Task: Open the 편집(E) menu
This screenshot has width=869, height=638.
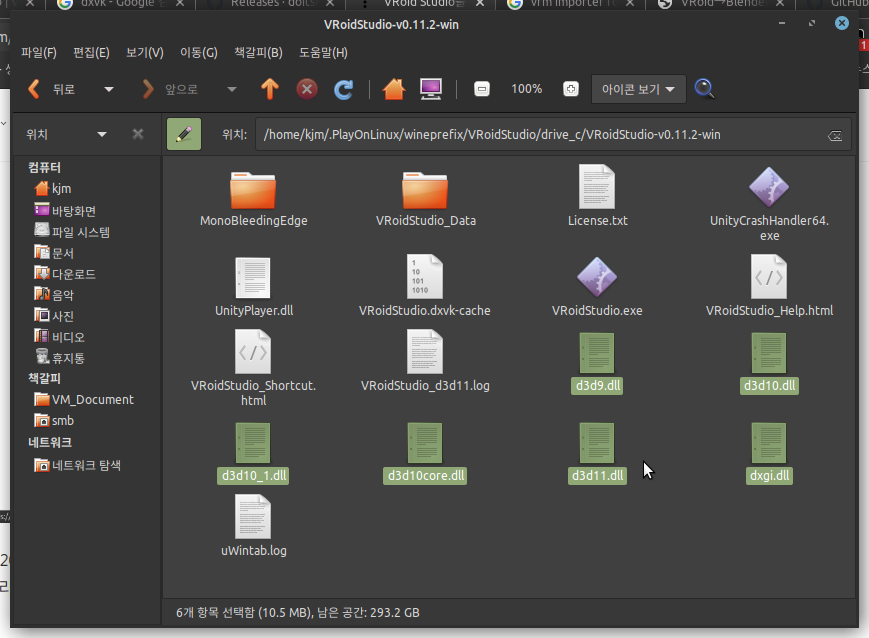Action: point(91,53)
